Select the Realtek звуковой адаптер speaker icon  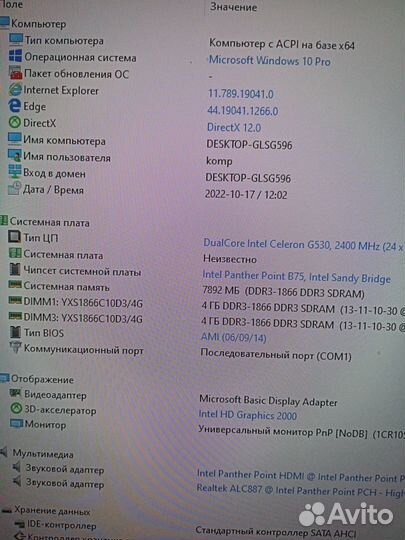click(x=17, y=482)
